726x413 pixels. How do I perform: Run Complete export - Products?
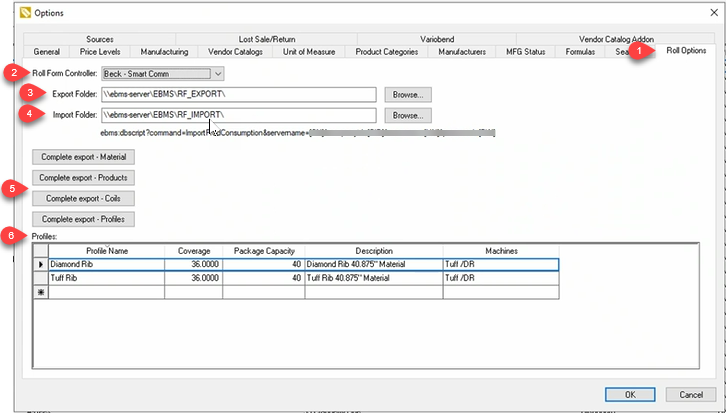pos(84,177)
